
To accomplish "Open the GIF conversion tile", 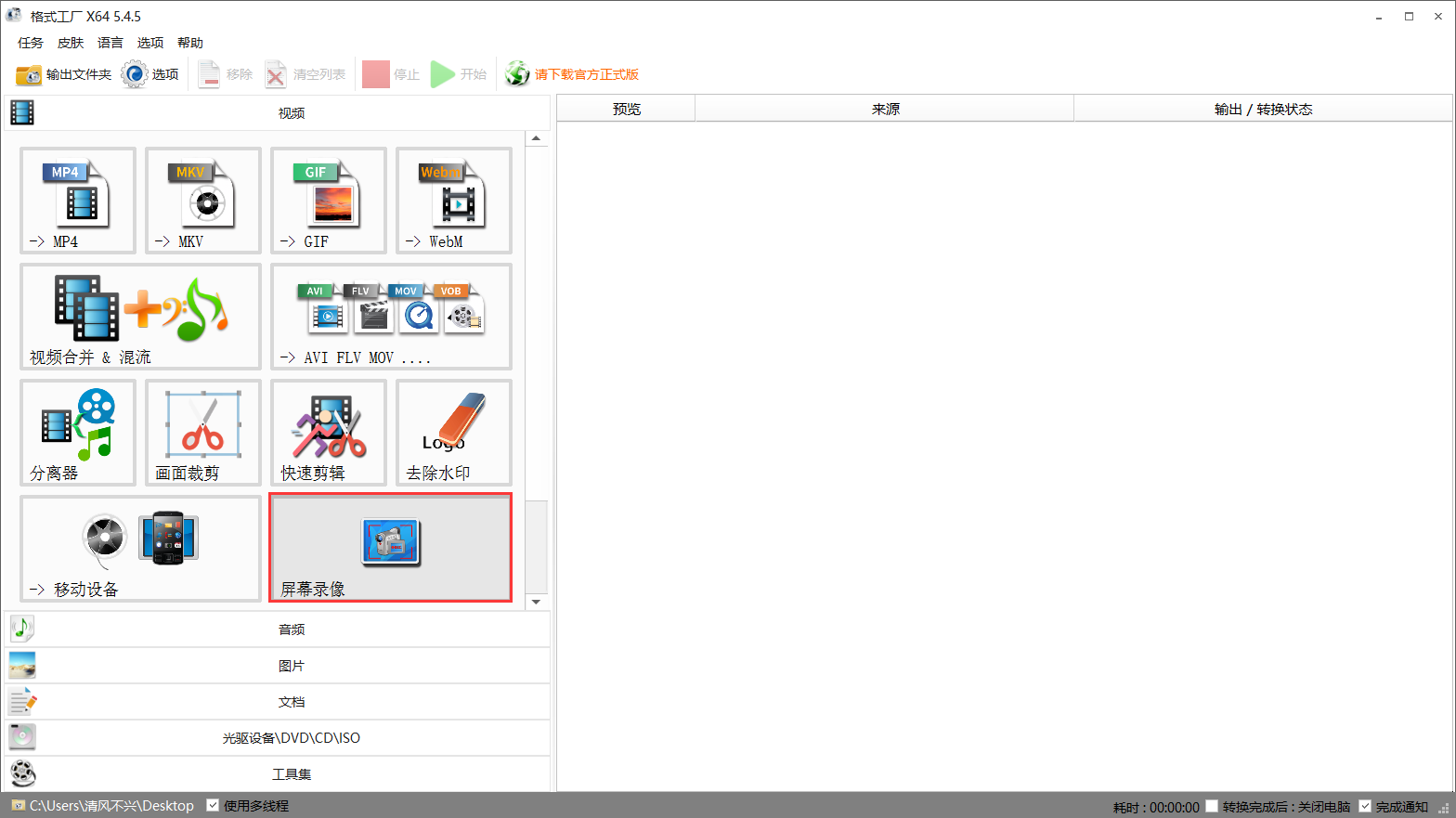I will tap(329, 201).
